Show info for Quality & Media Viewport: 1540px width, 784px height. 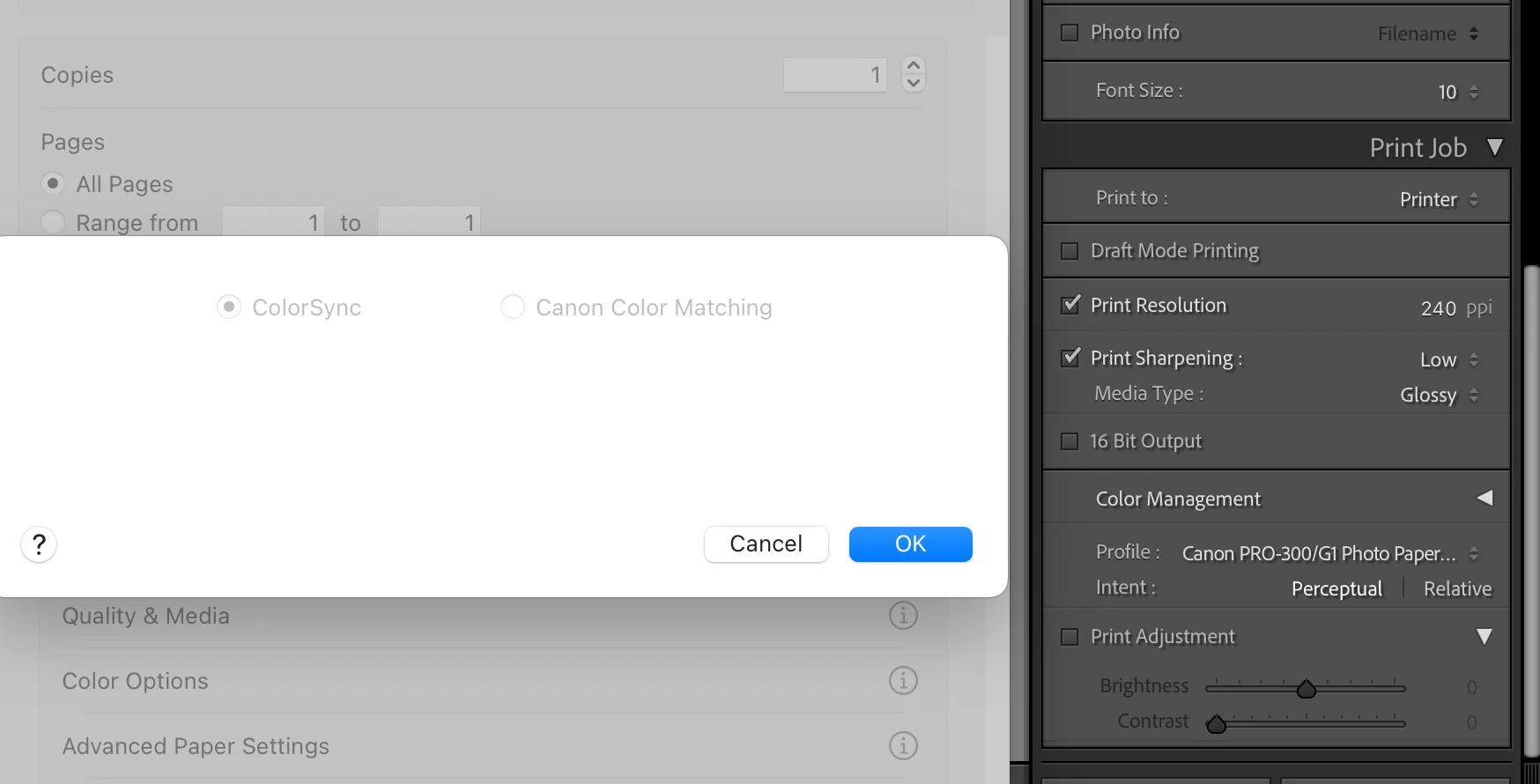click(x=903, y=615)
